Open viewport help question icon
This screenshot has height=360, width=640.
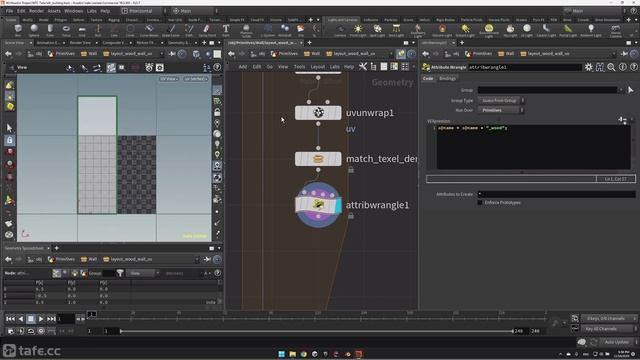[217, 67]
